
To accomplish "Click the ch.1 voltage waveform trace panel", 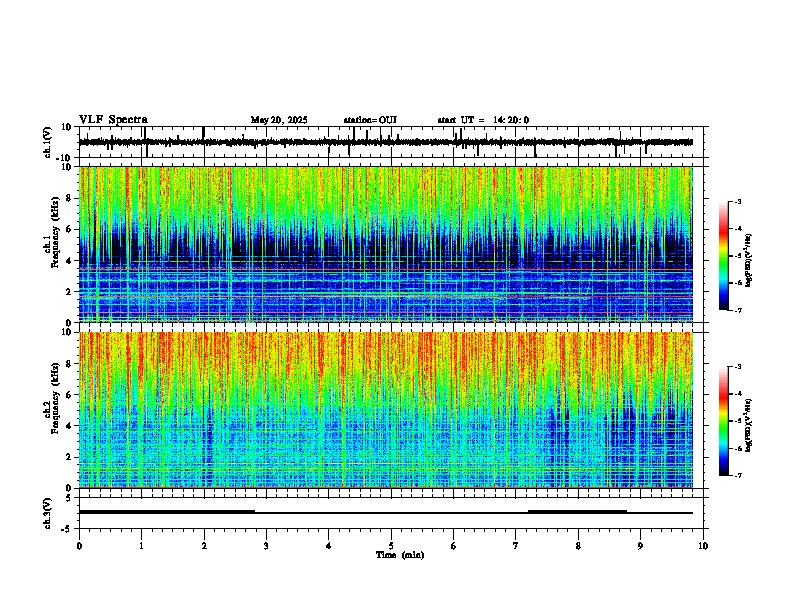I will pyautogui.click(x=391, y=142).
